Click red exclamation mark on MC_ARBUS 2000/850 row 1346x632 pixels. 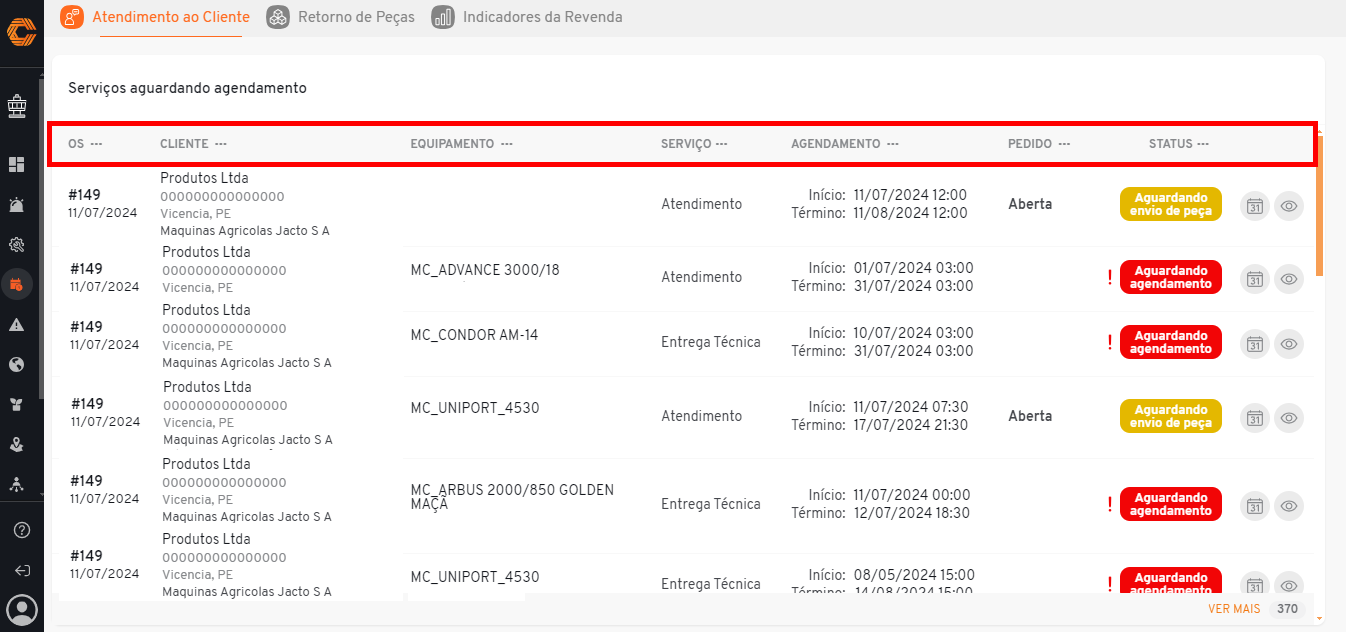(1110, 504)
